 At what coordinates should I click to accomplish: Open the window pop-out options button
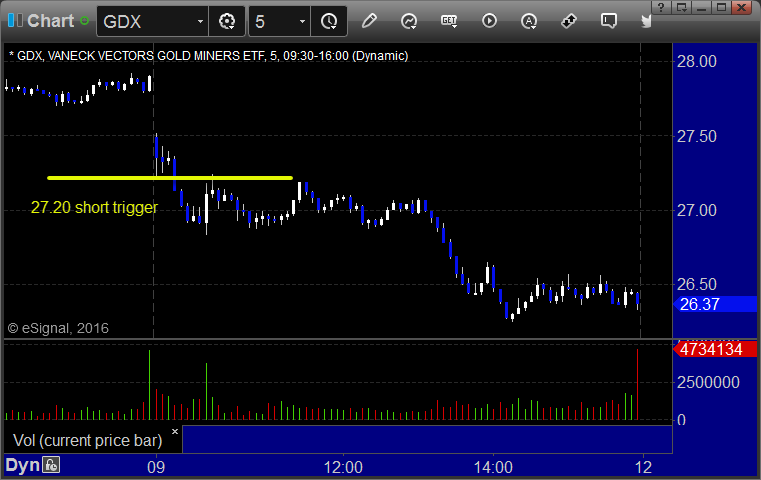pos(681,7)
